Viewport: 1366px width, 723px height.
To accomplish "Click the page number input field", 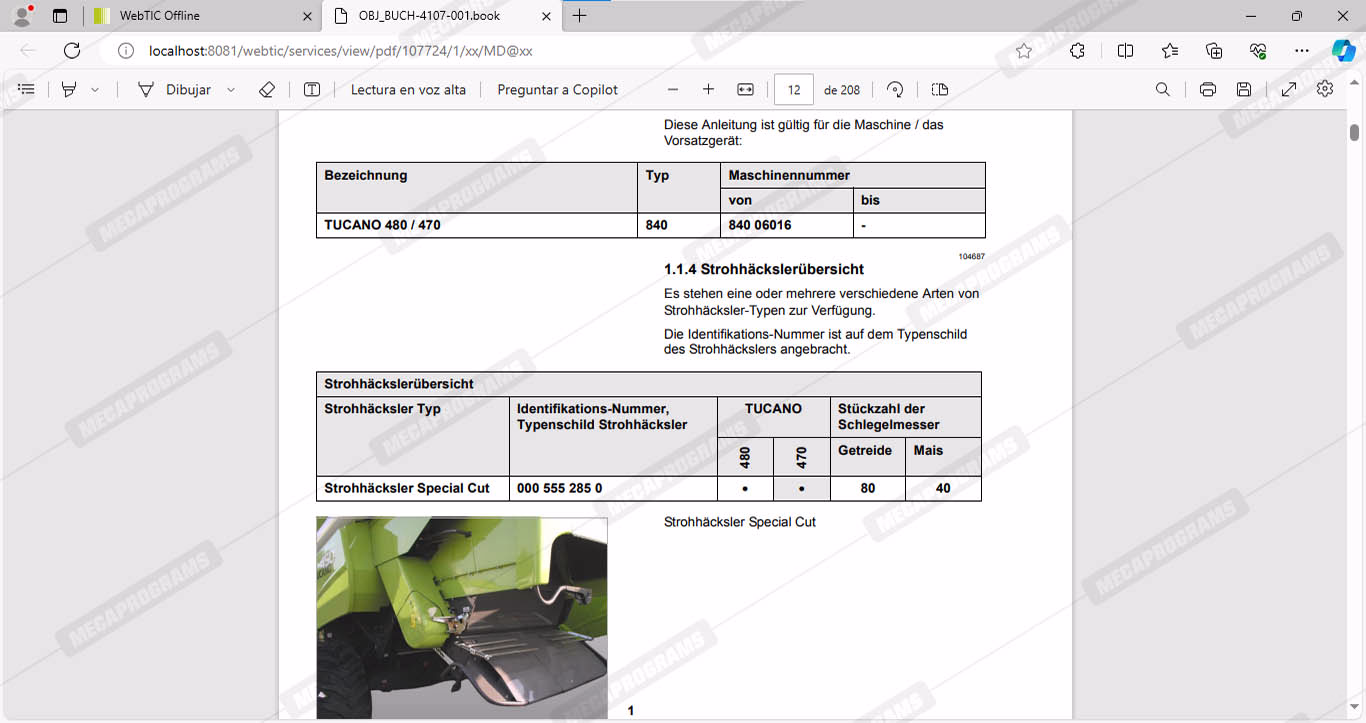I will click(794, 89).
